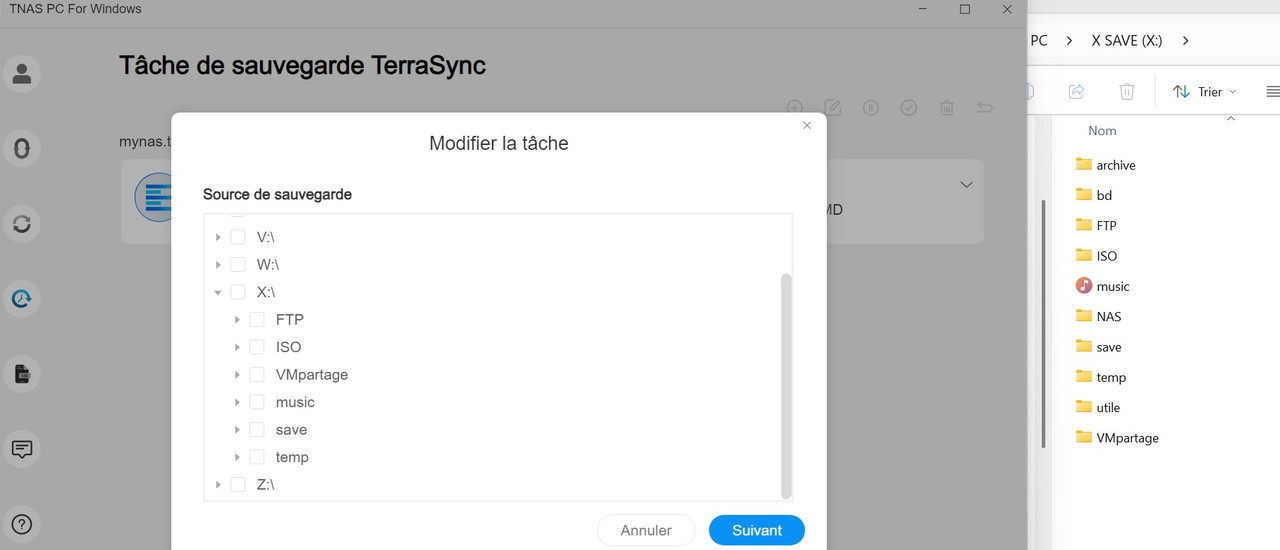1280x550 pixels.
Task: Expand the FTP folder in source tree
Action: pos(237,320)
